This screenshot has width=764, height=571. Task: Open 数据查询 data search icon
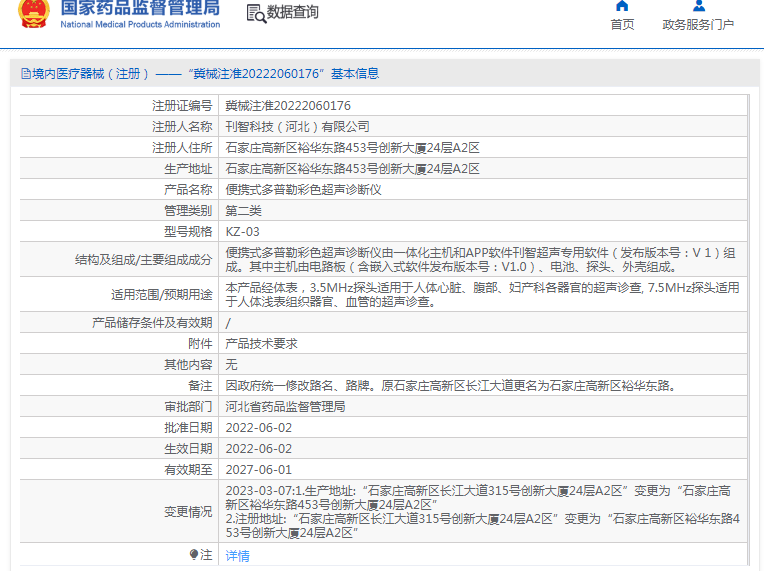[x=256, y=14]
